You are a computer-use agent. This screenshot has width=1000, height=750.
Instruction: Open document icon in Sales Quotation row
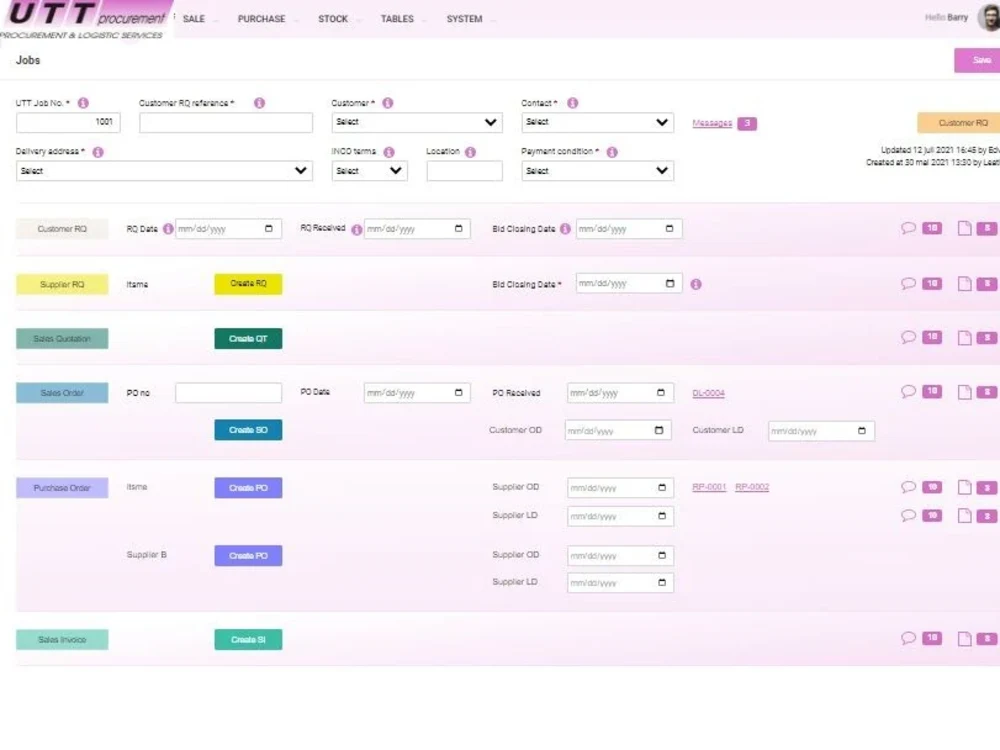pos(964,337)
